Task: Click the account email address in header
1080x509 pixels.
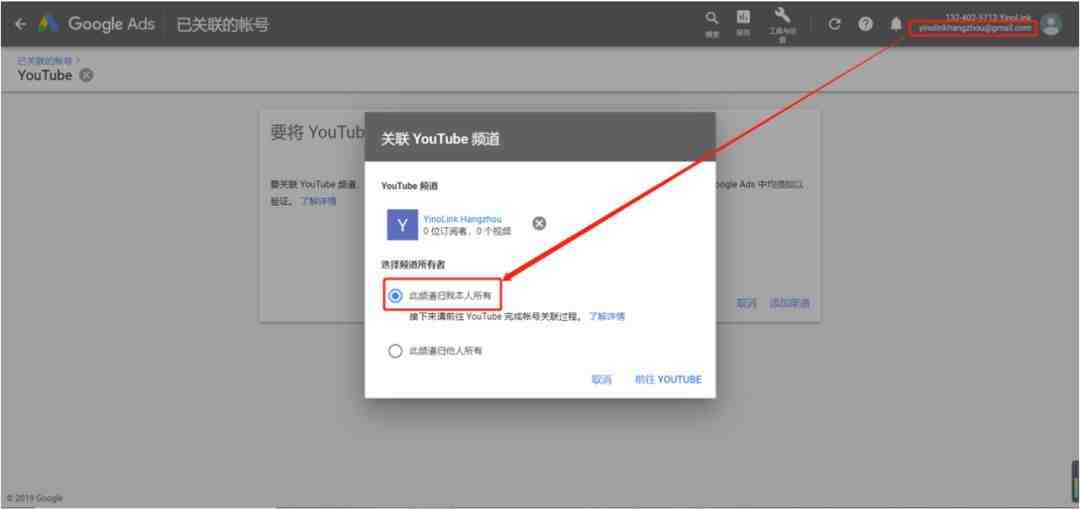Action: coord(975,28)
